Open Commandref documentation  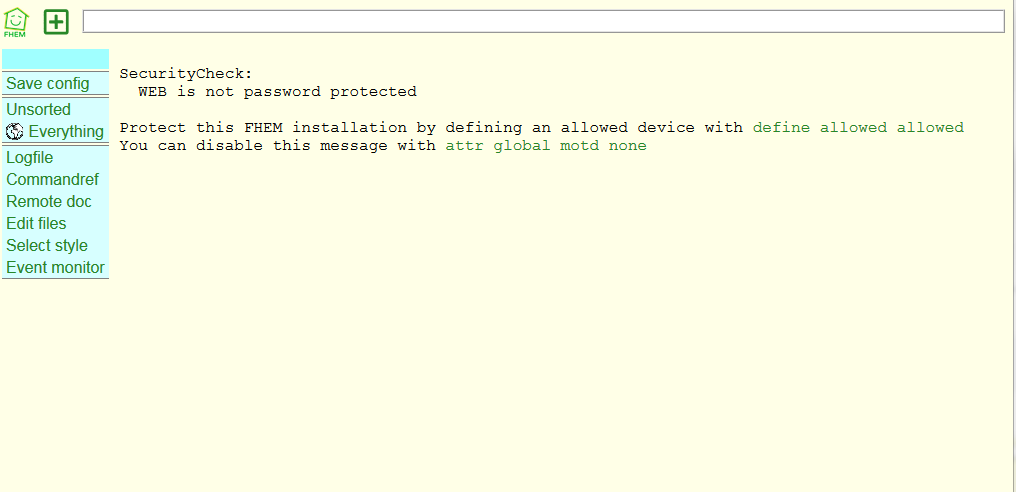pyautogui.click(x=52, y=180)
